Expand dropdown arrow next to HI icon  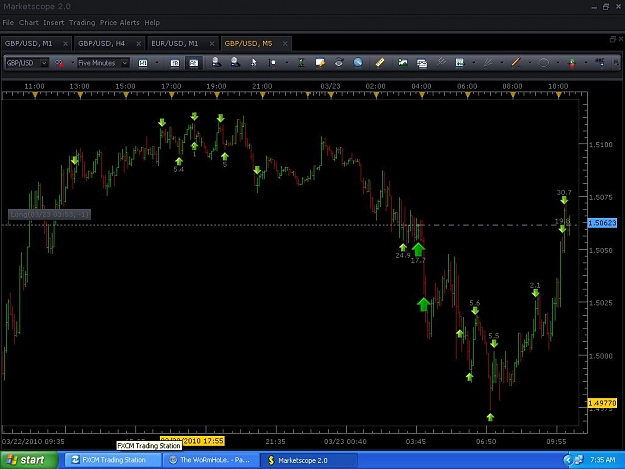click(157, 63)
